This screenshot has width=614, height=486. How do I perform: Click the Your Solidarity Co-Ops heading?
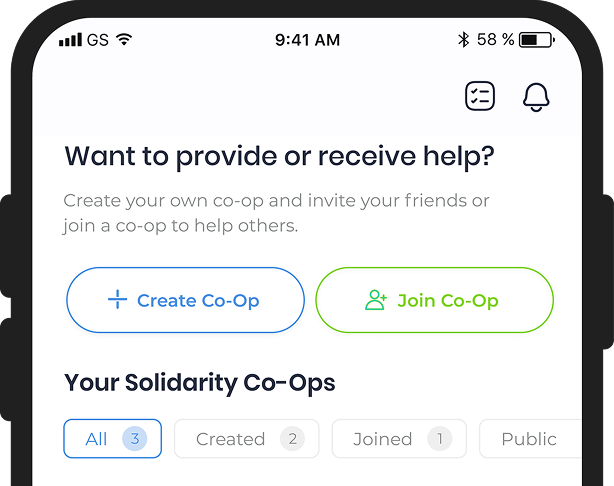pos(200,383)
